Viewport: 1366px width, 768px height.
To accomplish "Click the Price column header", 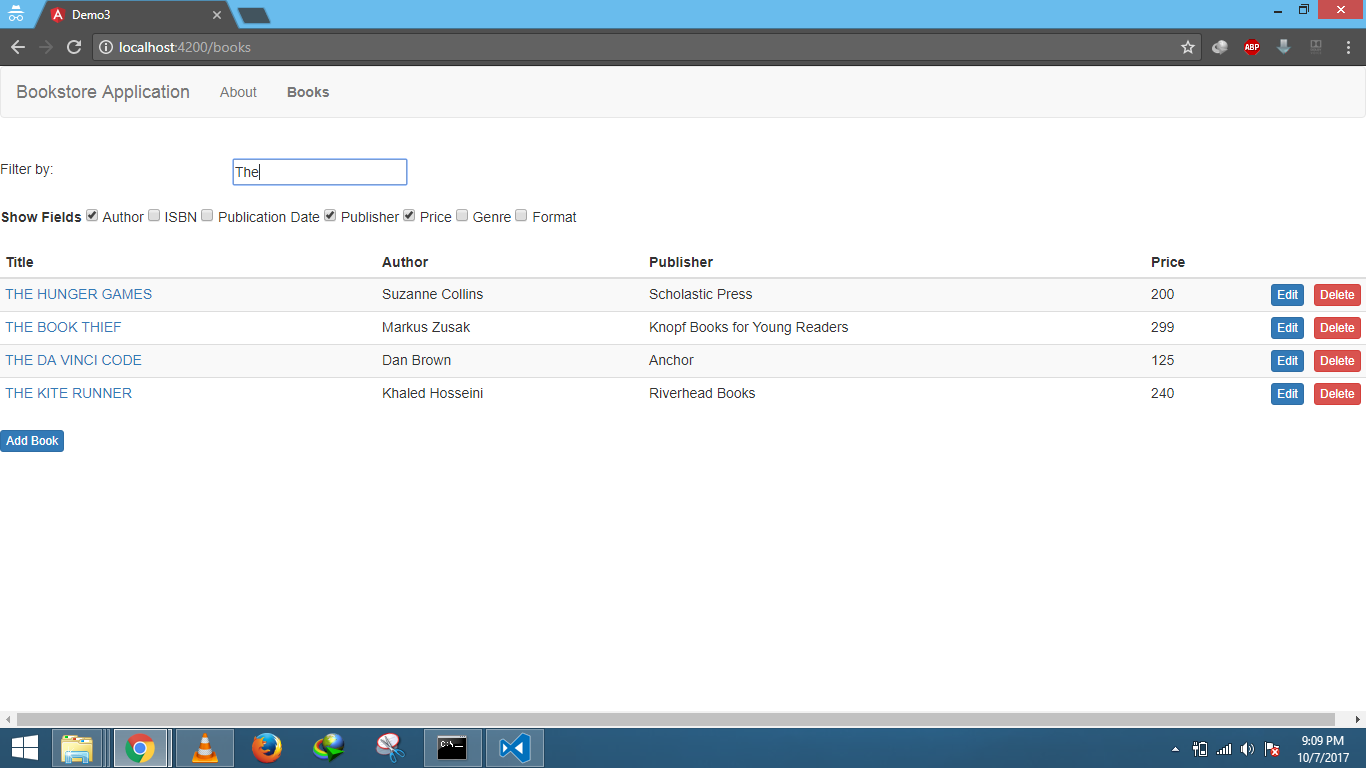I will coord(1168,262).
